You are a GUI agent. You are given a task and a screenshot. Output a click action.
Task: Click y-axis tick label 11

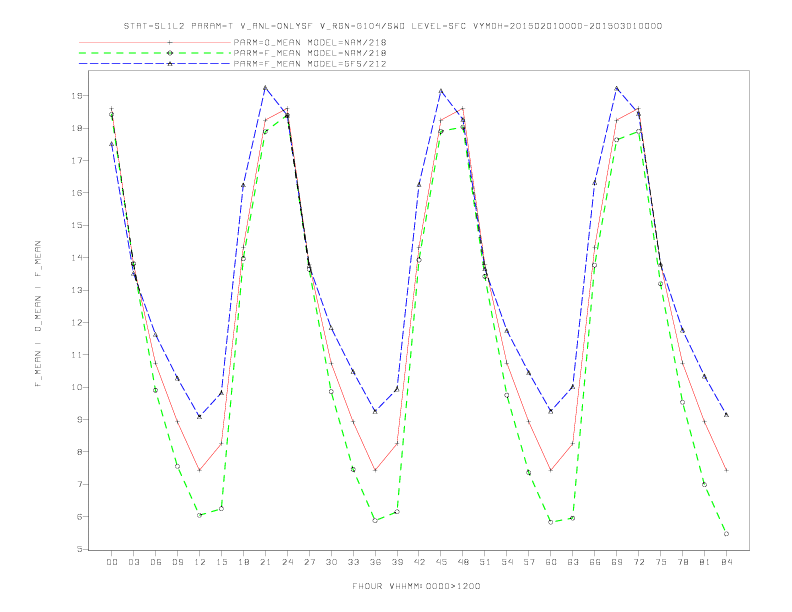click(x=77, y=355)
